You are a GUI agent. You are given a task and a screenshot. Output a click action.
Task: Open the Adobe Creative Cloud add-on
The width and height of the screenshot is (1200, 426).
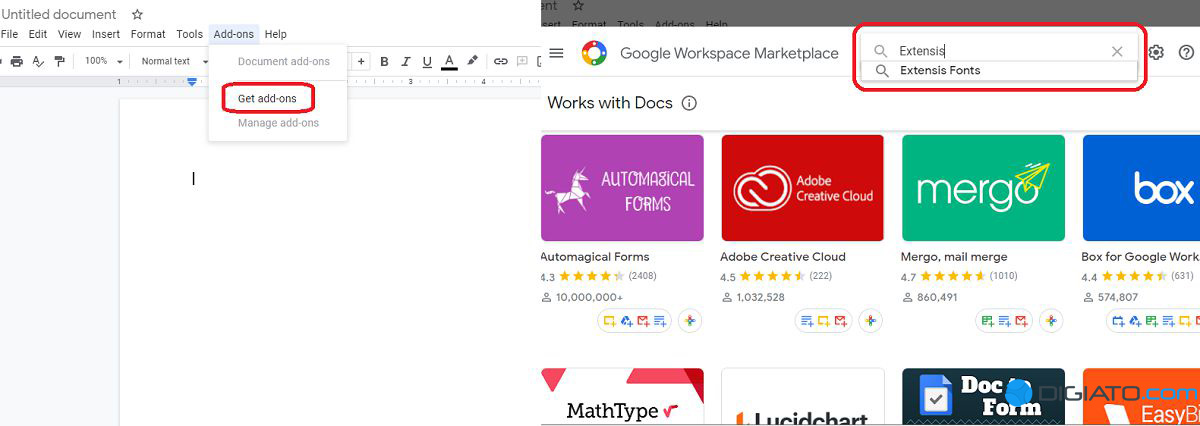(802, 188)
